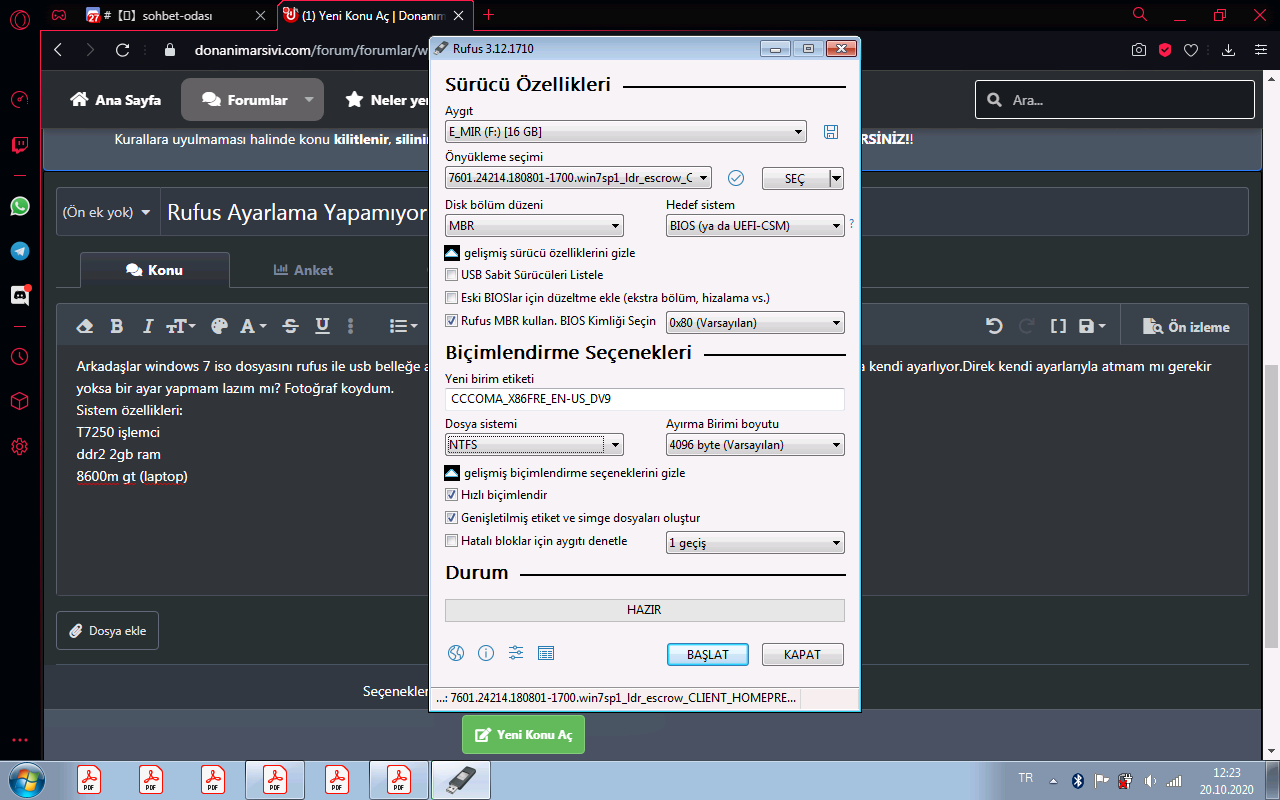This screenshot has width=1280, height=800.
Task: Click the 'Ön izleme' preview button
Action: click(1186, 327)
